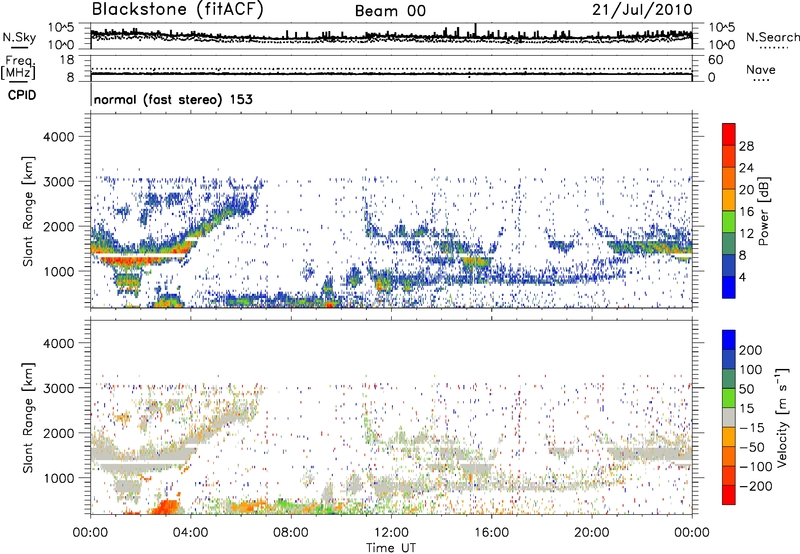The image size is (800, 554).
Task: Click power scale value '28'
Action: click(746, 146)
